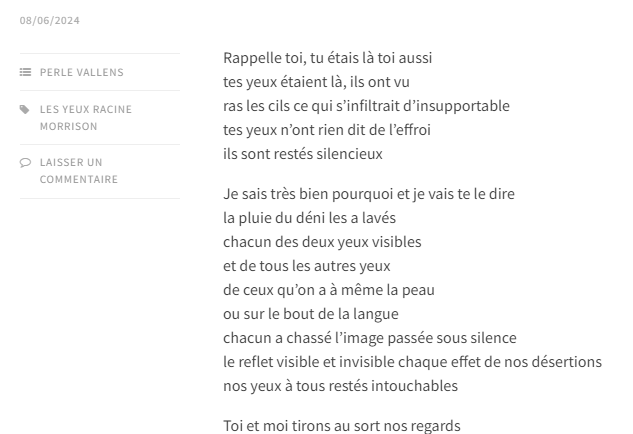Screen dimensions: 633x434
Task: Click the line starting "ras les cils"
Action: pyautogui.click(x=366, y=106)
